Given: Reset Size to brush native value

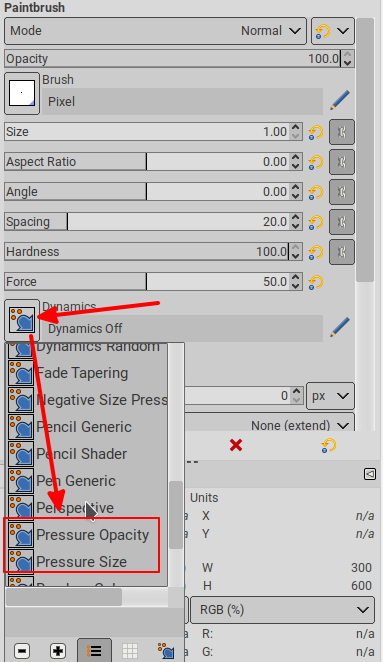Looking at the screenshot, I should click(315, 132).
